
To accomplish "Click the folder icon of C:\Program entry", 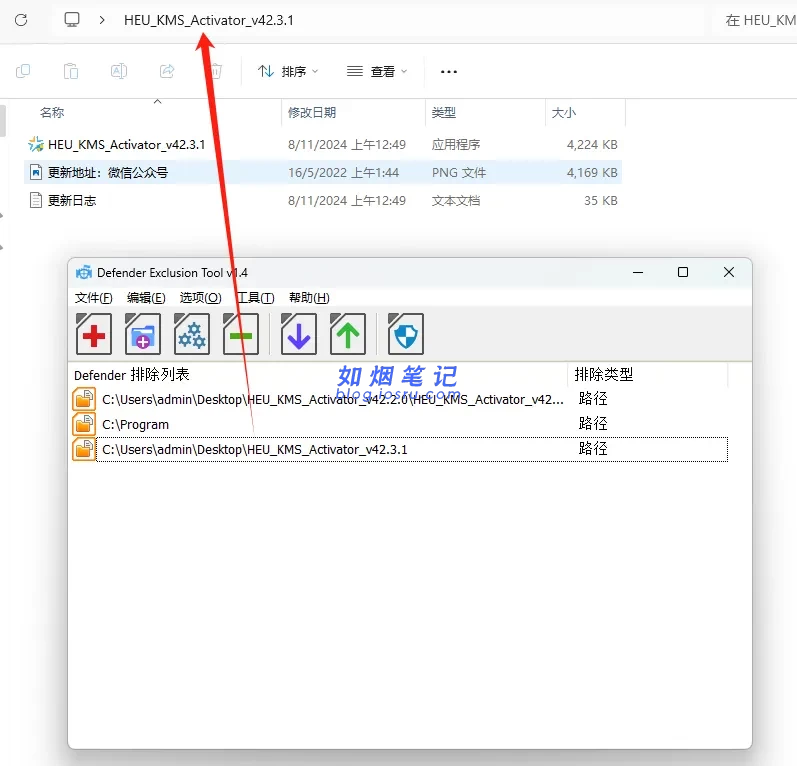I will [x=84, y=424].
